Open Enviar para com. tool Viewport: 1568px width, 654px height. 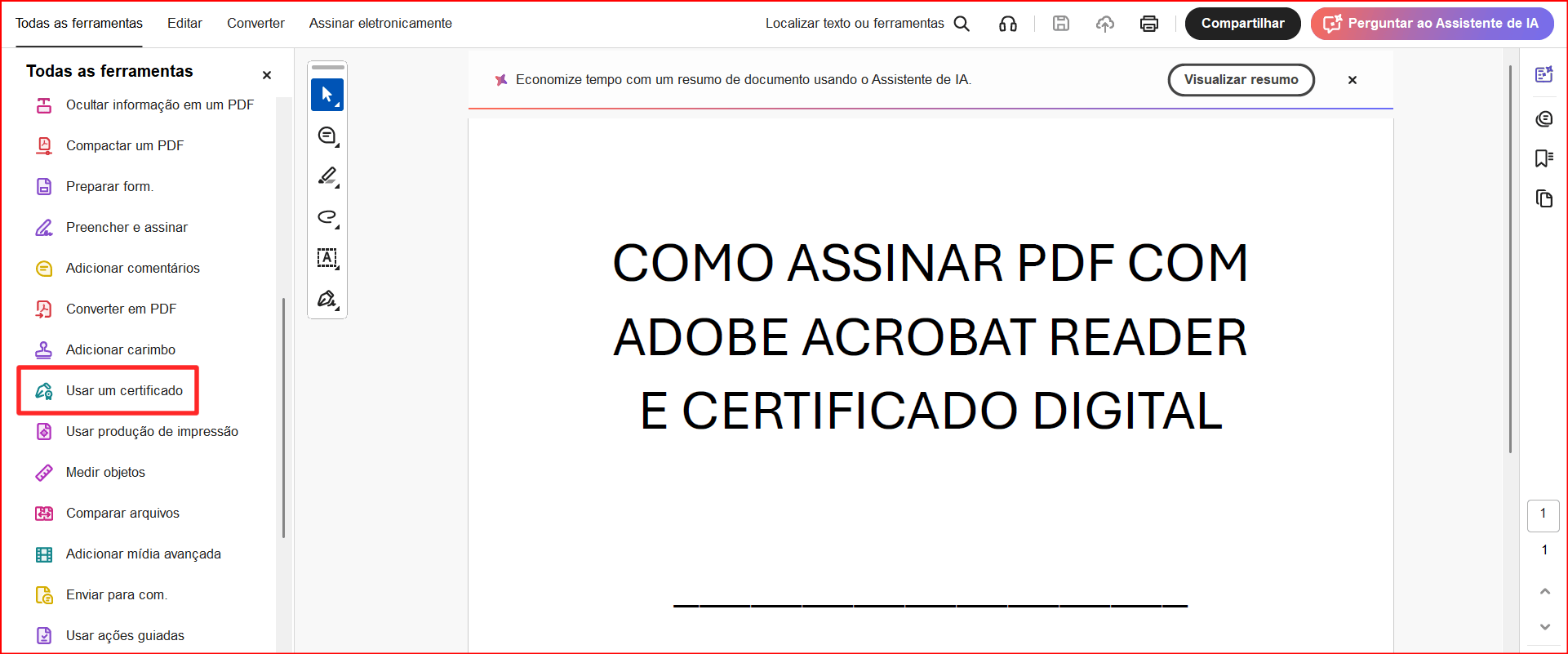(101, 594)
